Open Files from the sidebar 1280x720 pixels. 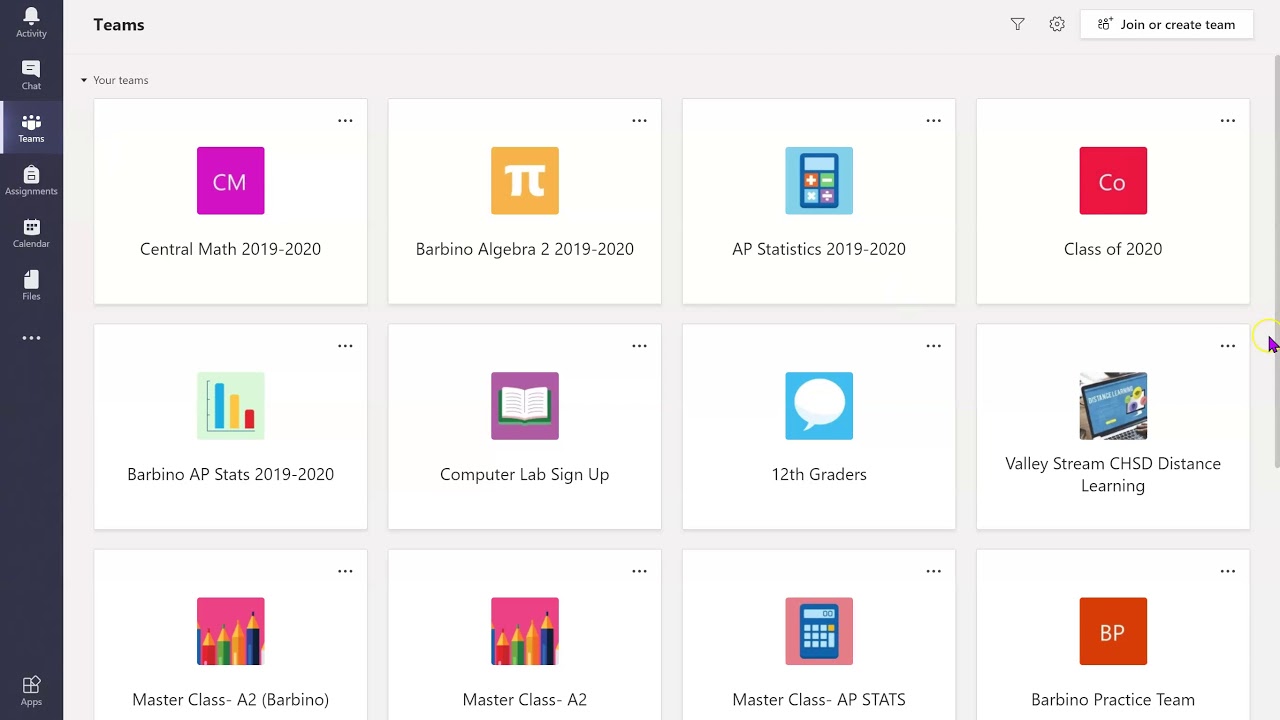tap(31, 286)
